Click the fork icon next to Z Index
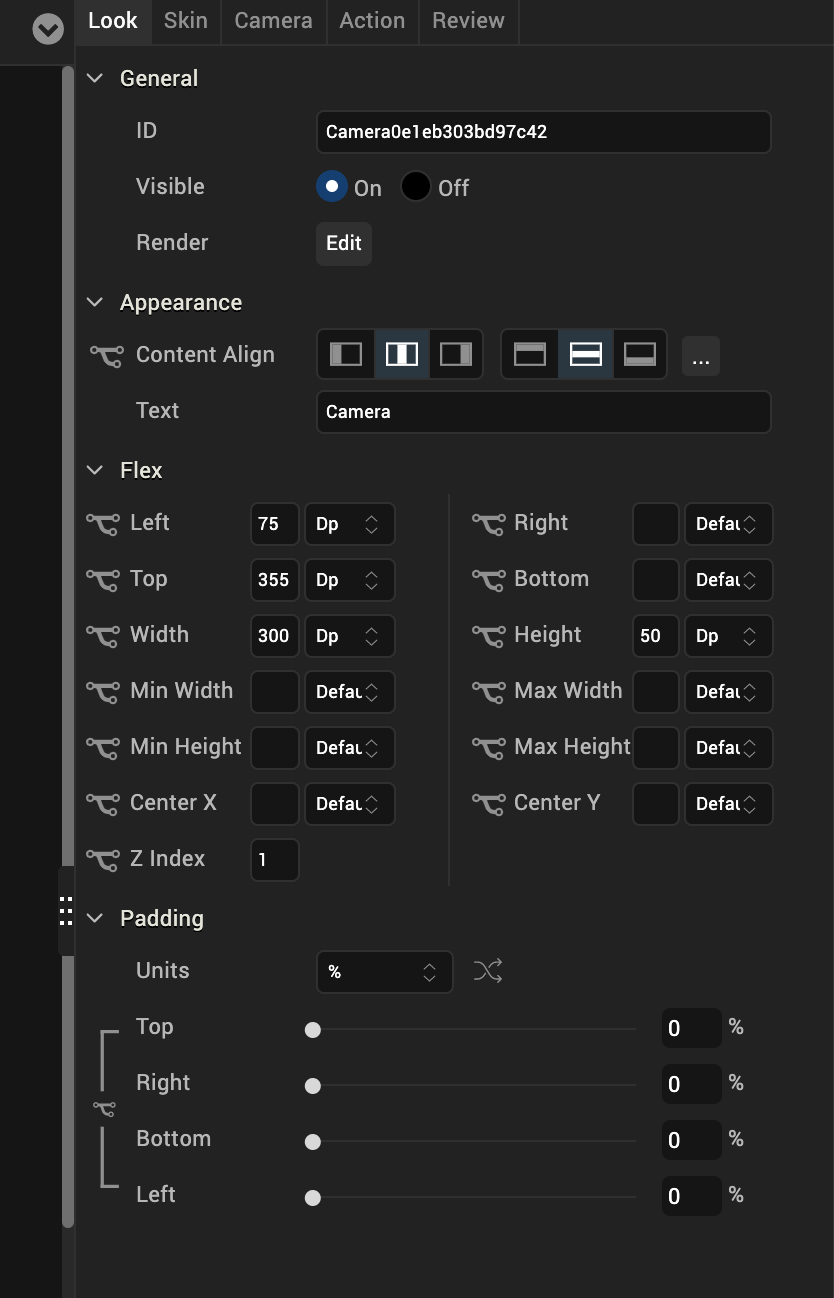 [104, 859]
